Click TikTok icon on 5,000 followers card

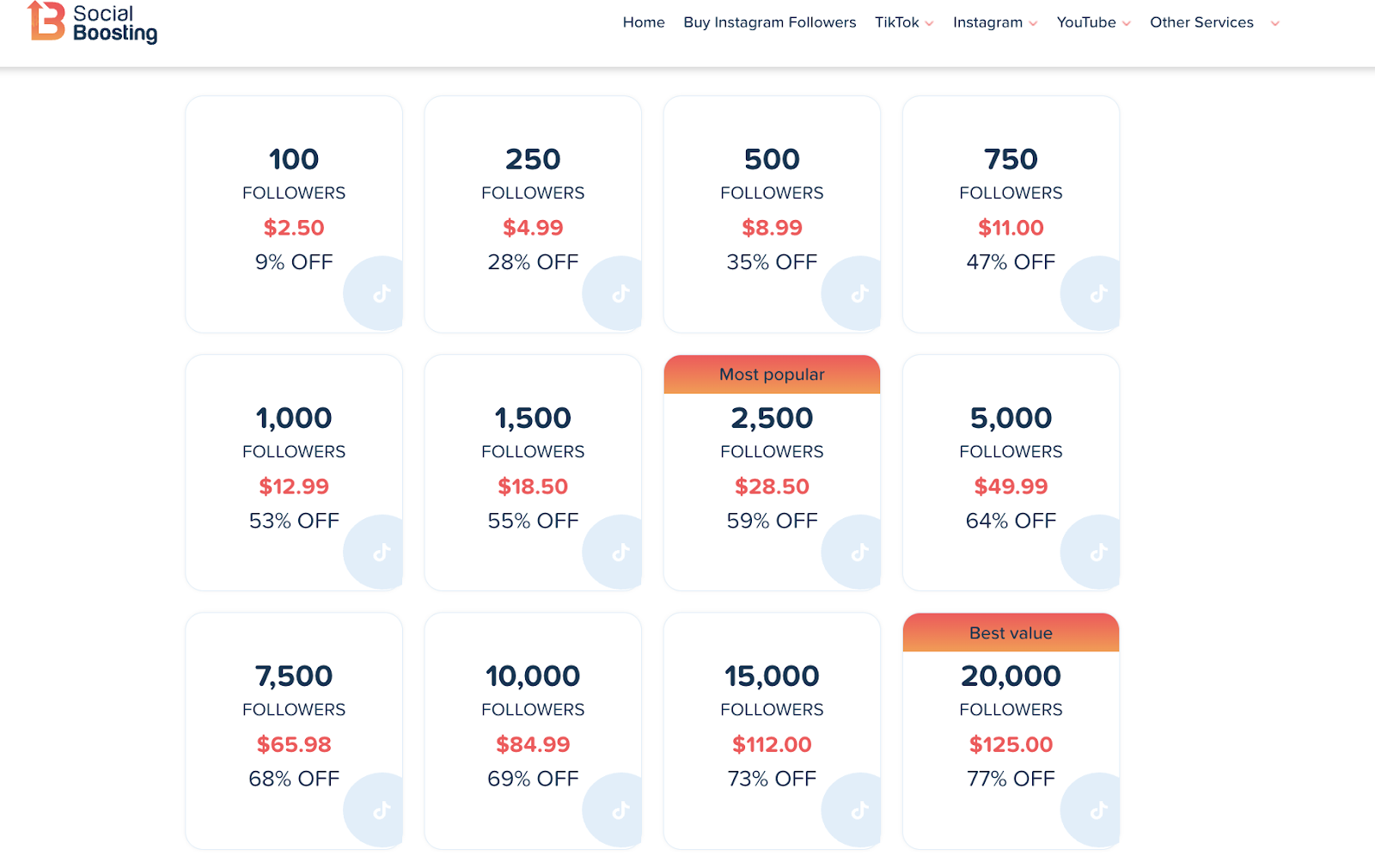1098,553
